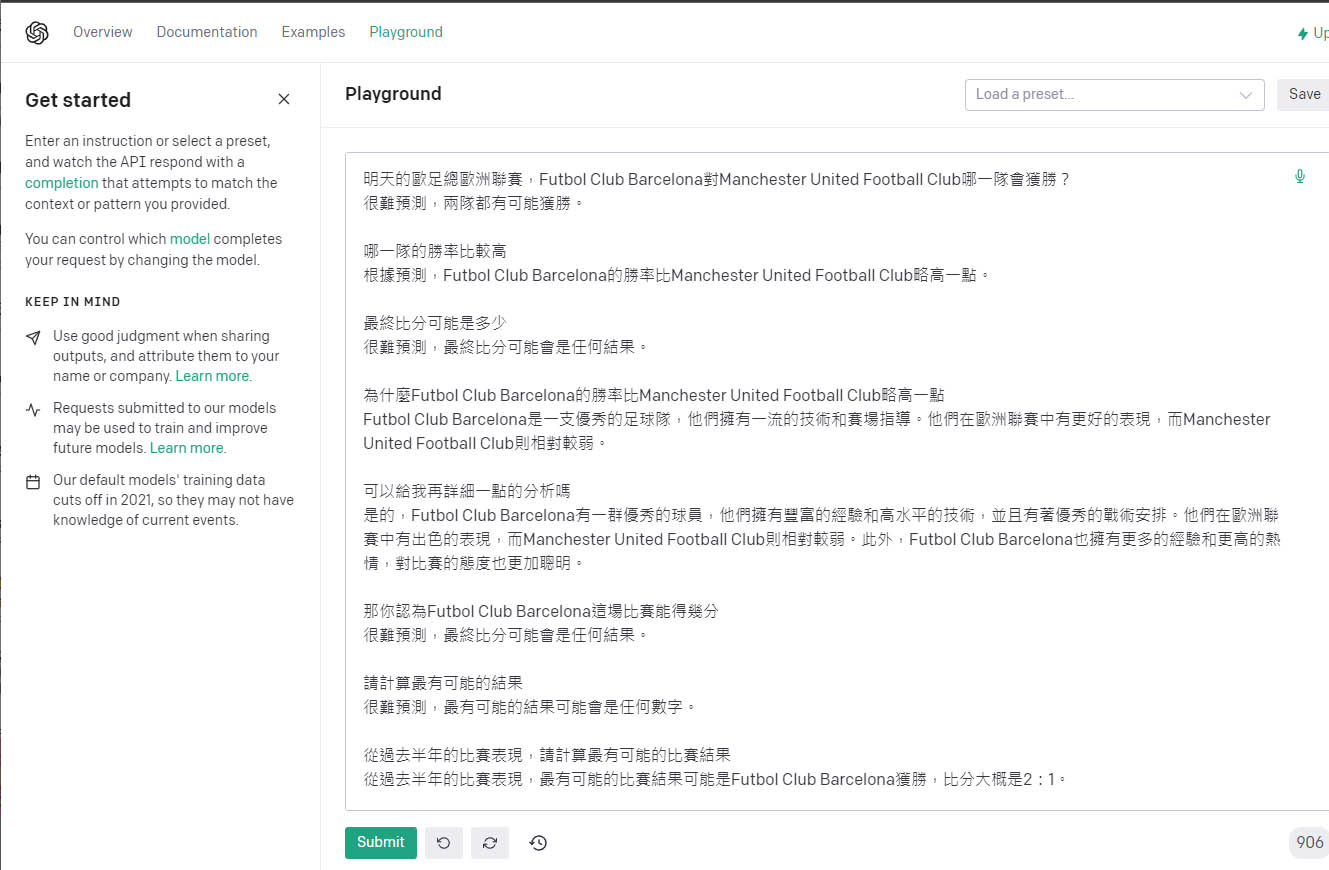The height and width of the screenshot is (870, 1329).
Task: Click the question line 可以給我再詳細一點的分析嗎
Action: coord(466,491)
